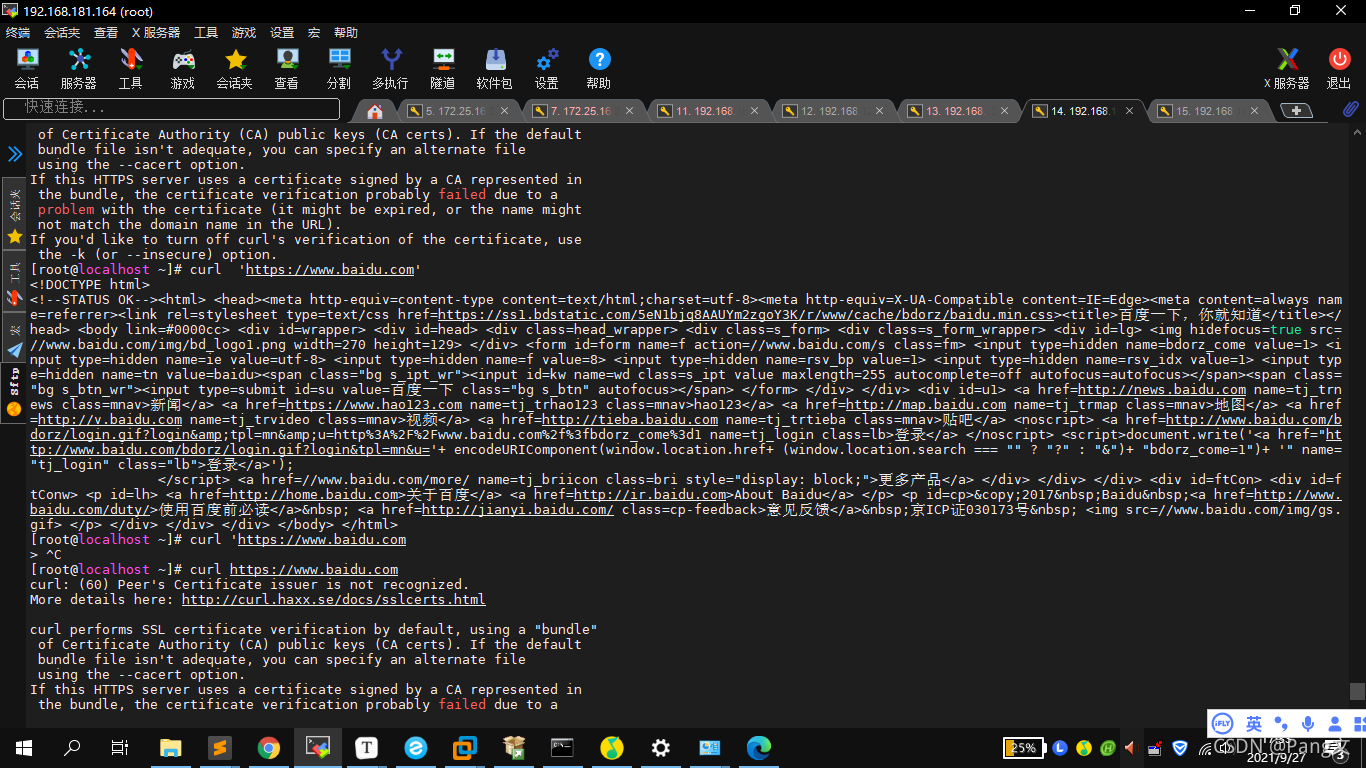Screen dimensions: 1366x768
Task: Toggle iFLY input method 英 mode
Action: click(x=1254, y=723)
